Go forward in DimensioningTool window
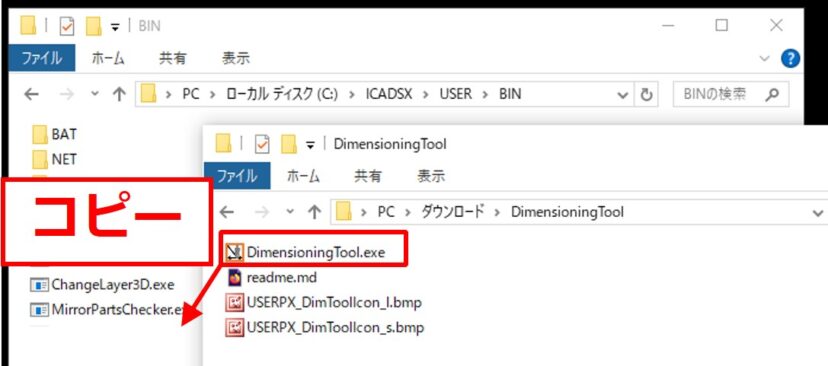 click(x=262, y=212)
